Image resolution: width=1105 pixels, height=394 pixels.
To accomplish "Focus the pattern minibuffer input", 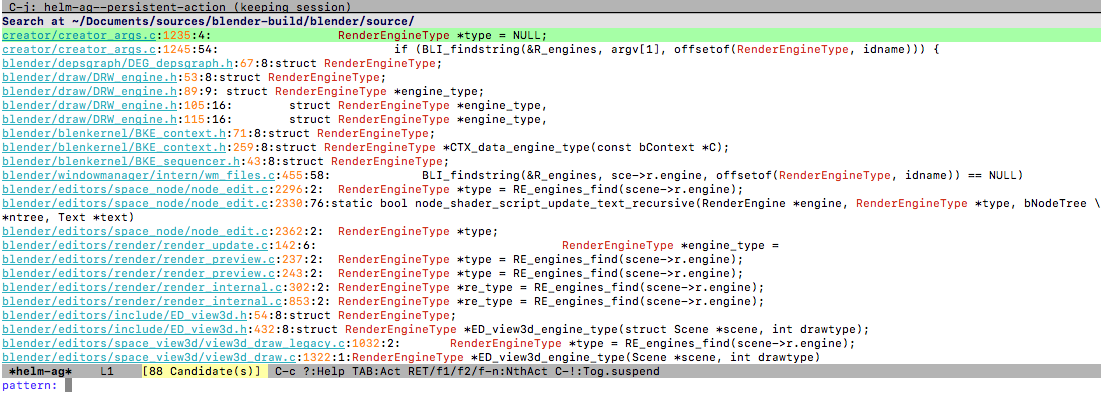I will click(585, 386).
